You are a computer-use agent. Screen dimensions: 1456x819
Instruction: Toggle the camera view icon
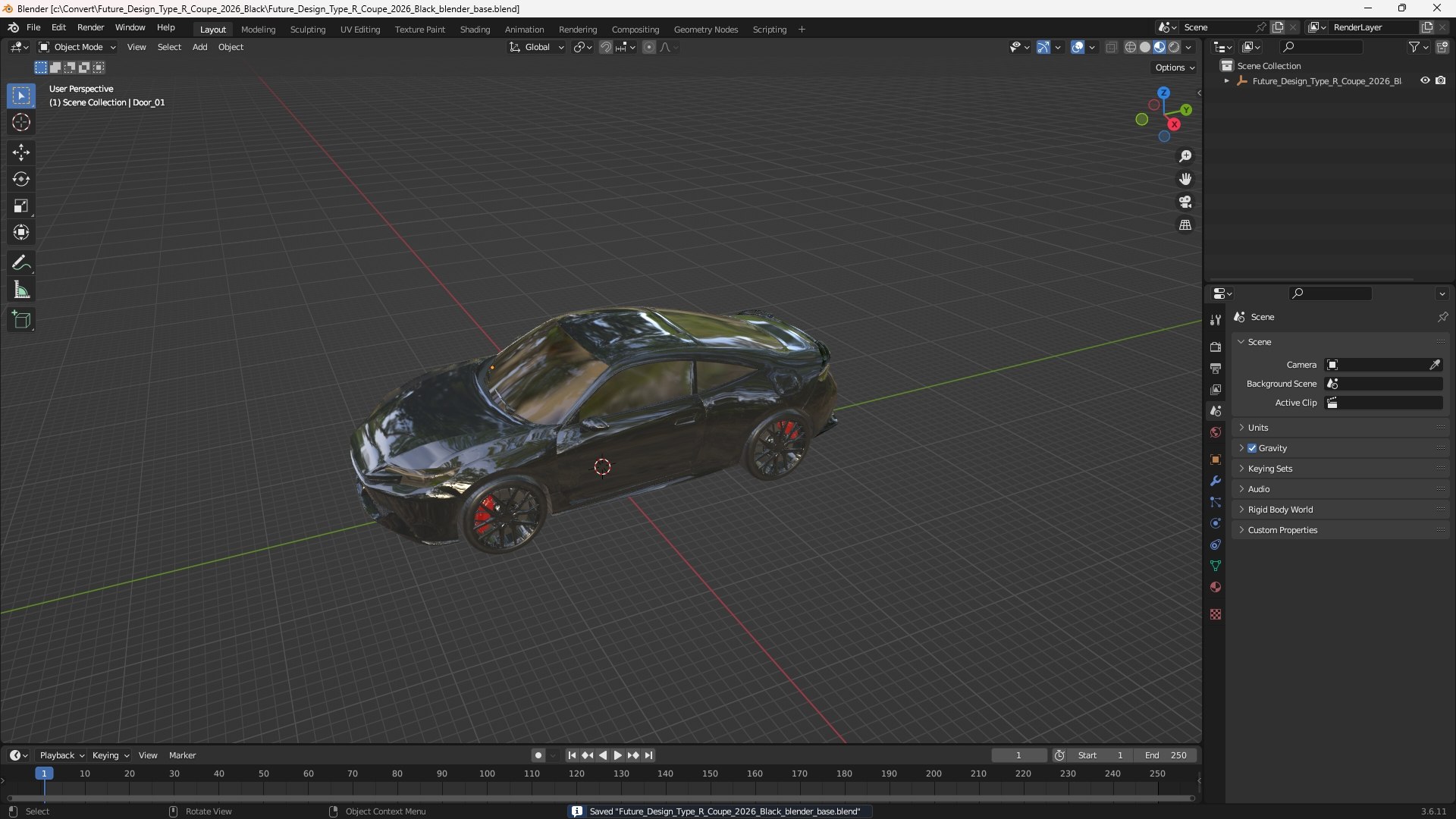1185,202
